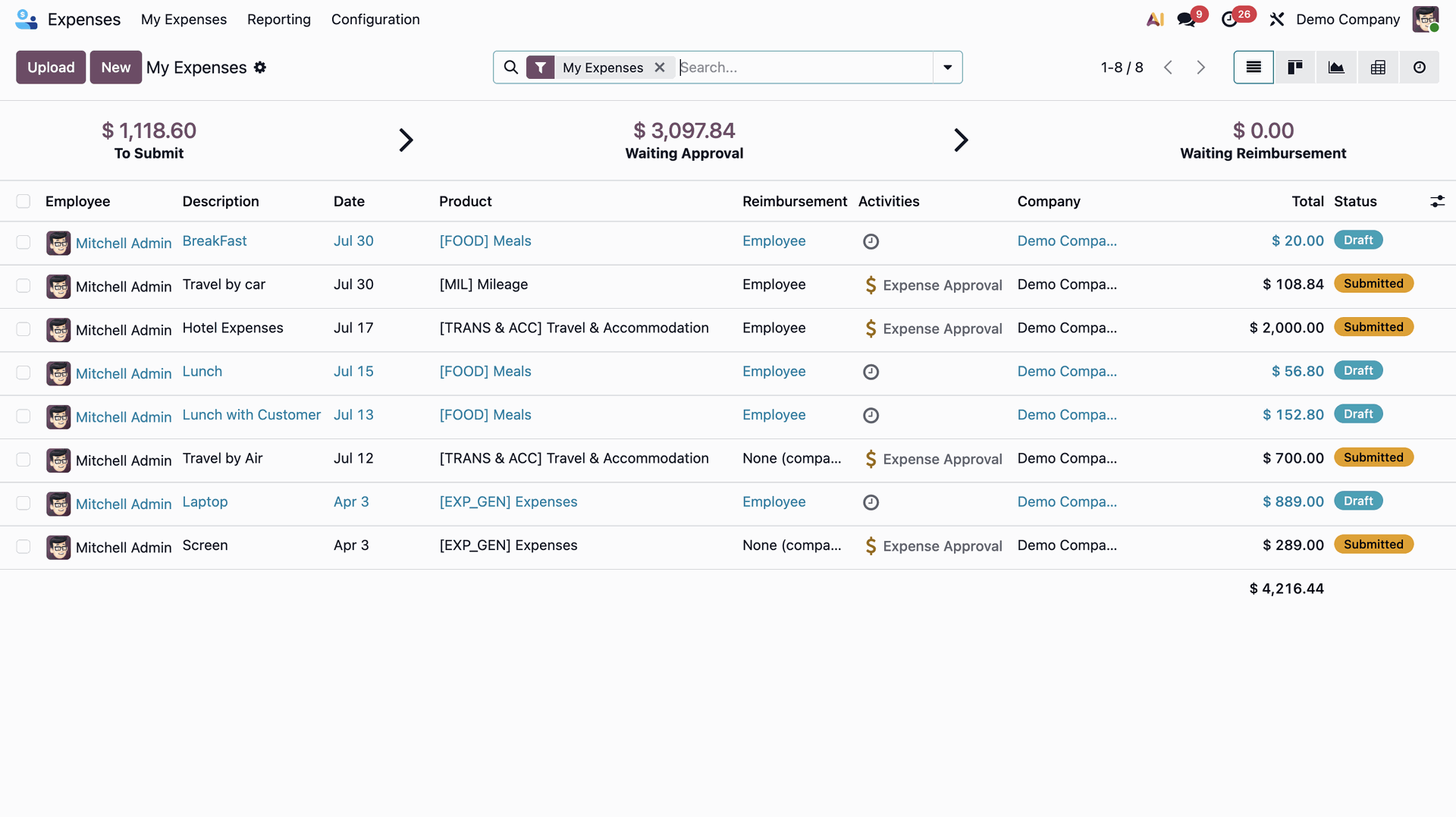The height and width of the screenshot is (817, 1456).
Task: Click the activity clock for Laptop row
Action: click(x=871, y=503)
